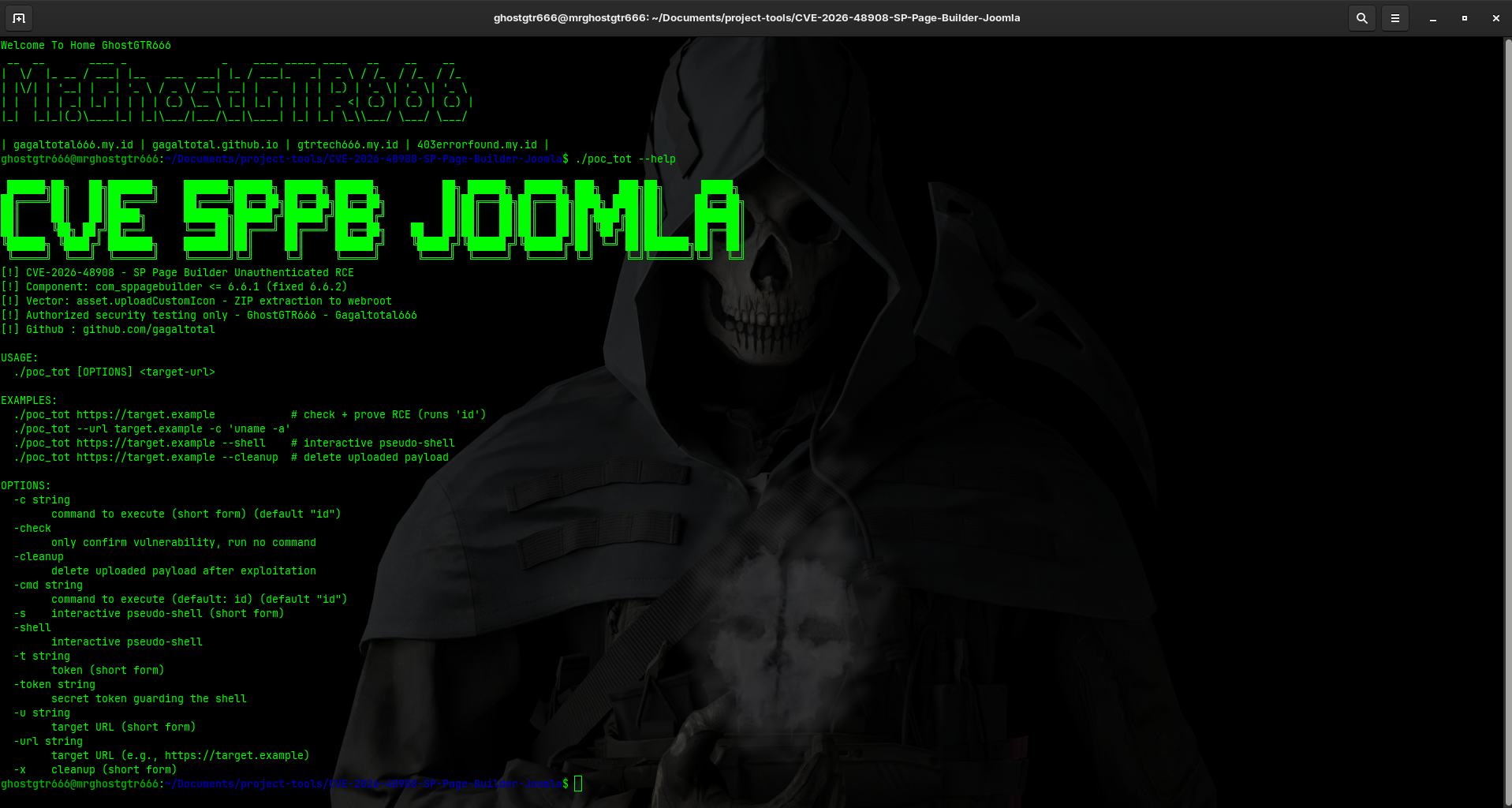Click "secret token guarding the shell" description
Screen dimensions: 1512x808
[x=149, y=698]
